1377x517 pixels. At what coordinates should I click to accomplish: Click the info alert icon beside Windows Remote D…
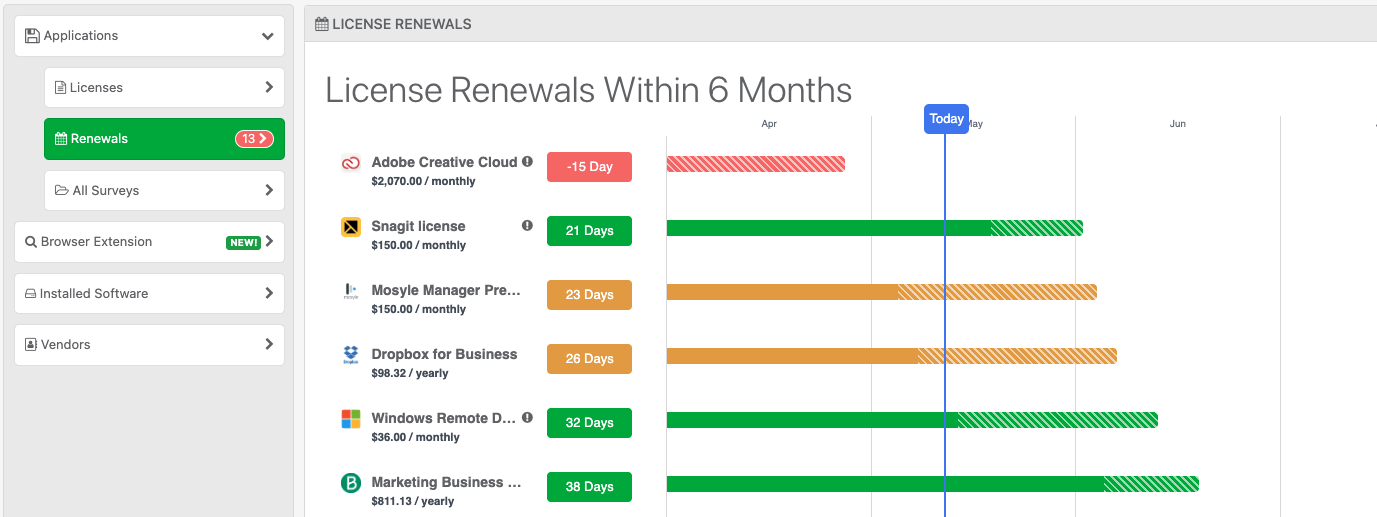tap(527, 417)
